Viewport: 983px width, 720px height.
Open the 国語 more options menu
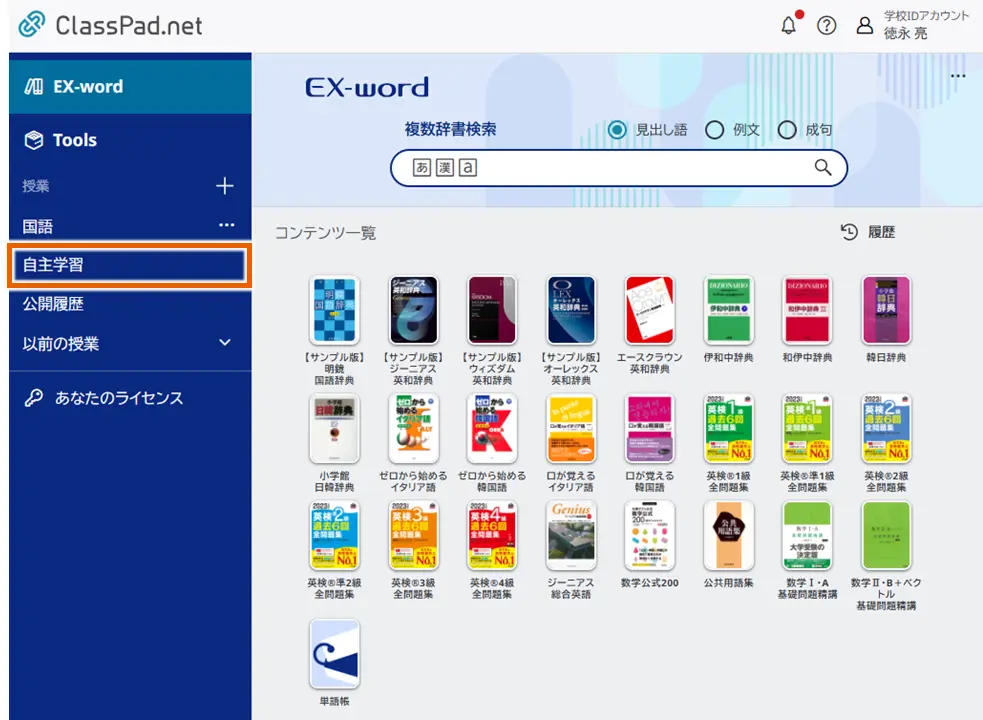[227, 226]
